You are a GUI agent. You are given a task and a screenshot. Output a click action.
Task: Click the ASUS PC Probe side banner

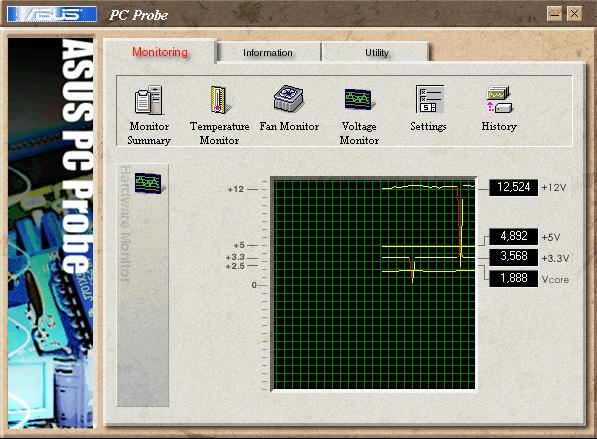51,232
